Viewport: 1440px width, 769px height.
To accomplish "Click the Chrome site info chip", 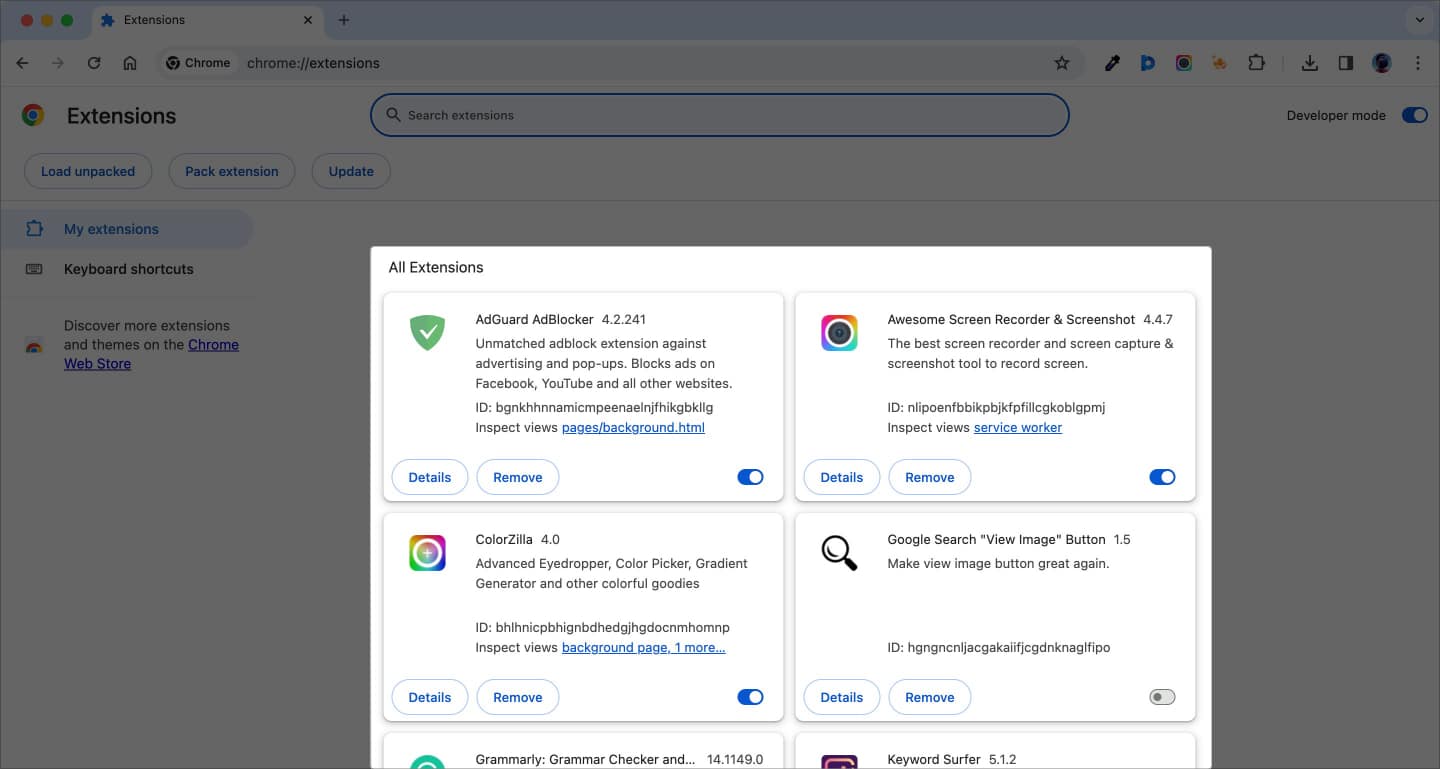I will [x=198, y=63].
